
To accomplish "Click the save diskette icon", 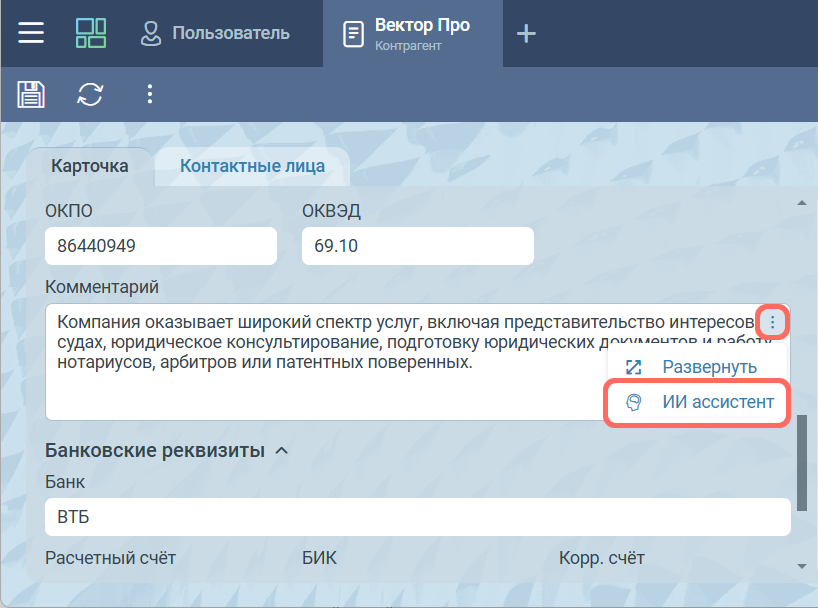I will 32,94.
